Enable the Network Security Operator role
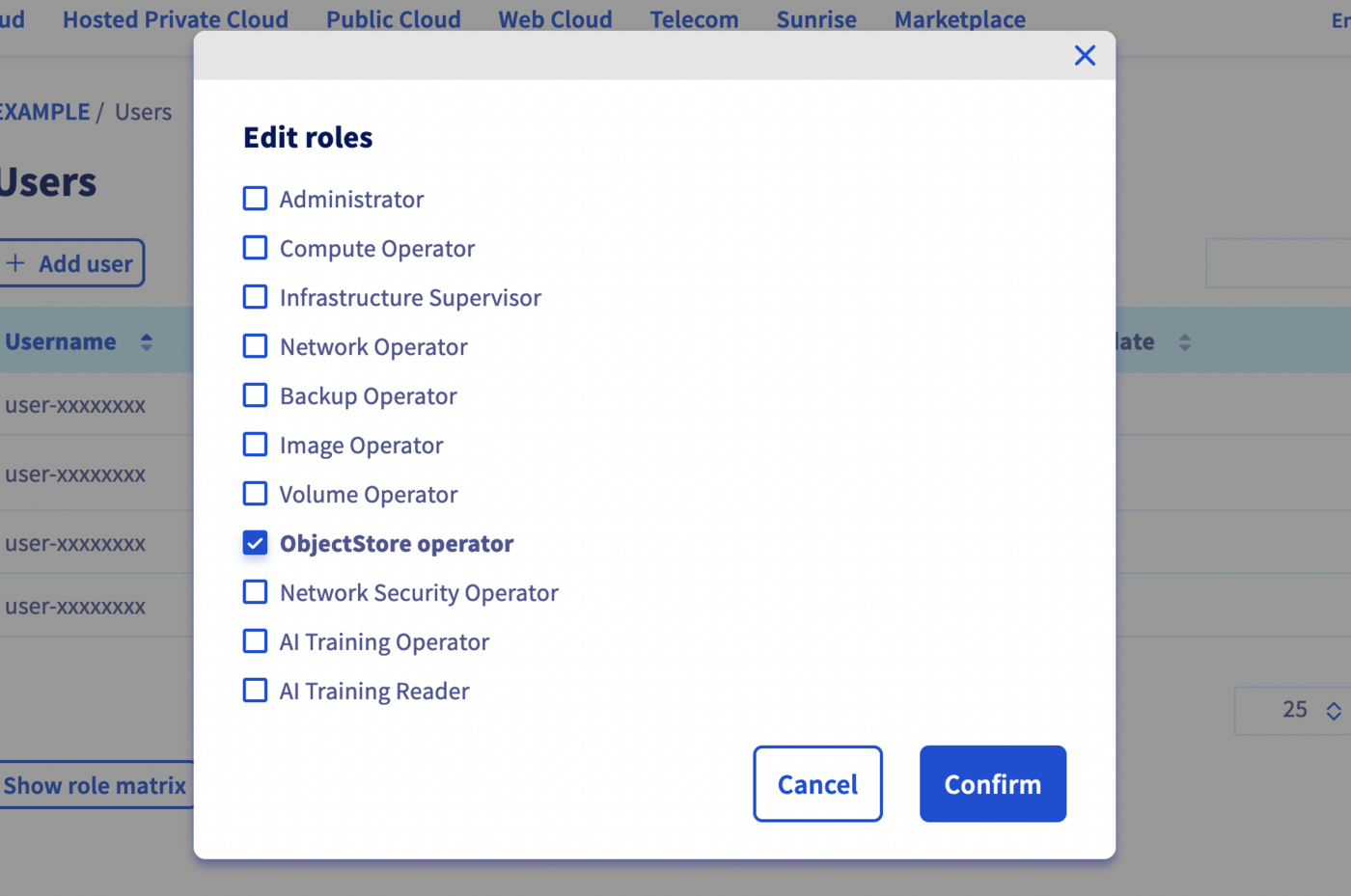 coord(255,592)
